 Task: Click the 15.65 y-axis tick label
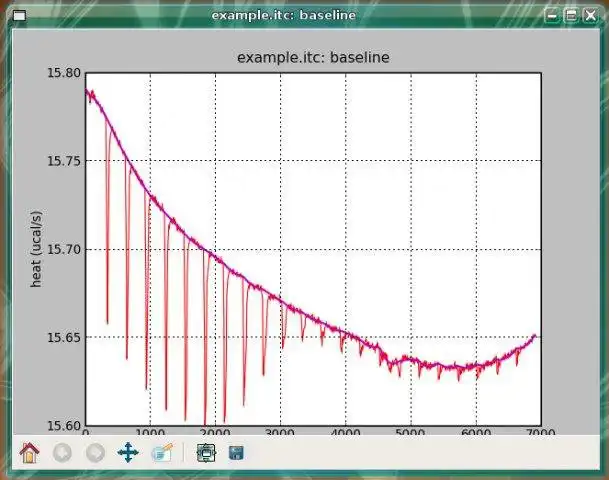[64, 337]
